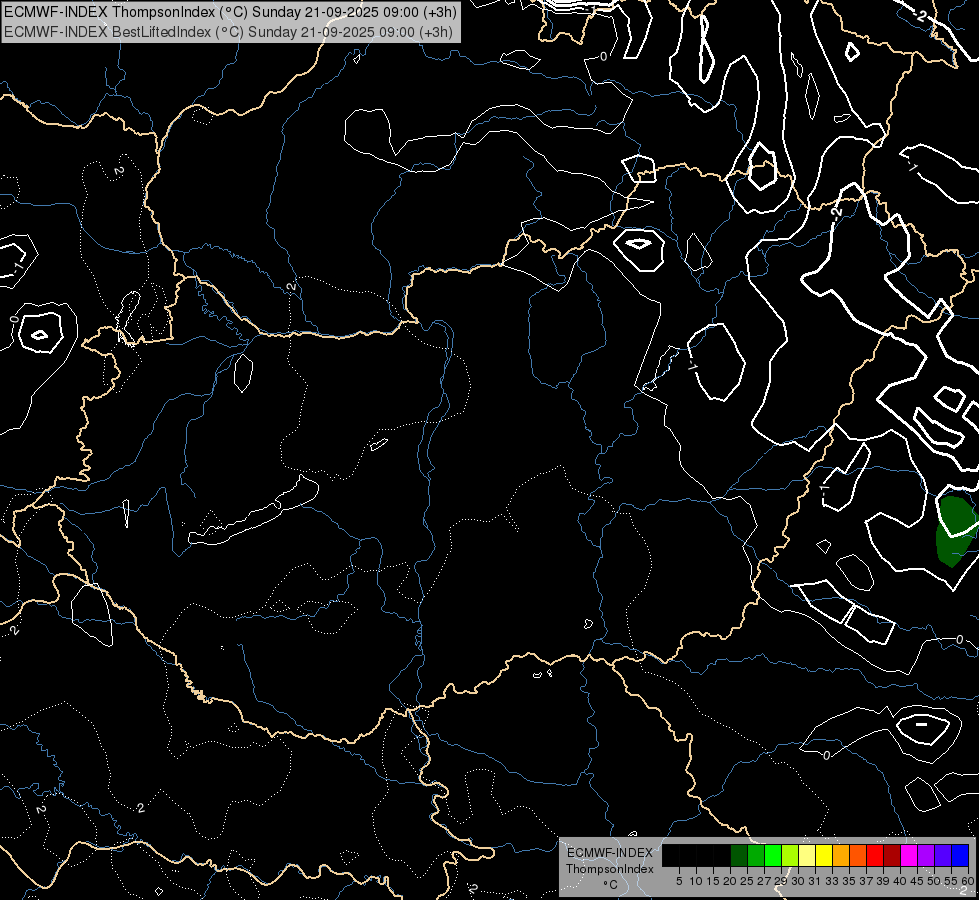Click the ThompsonIndex label in the legend
Viewport: 979px width, 900px height.
click(x=609, y=869)
